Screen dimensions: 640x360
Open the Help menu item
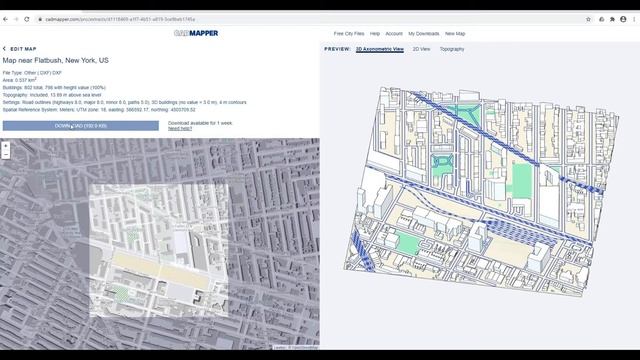pos(375,33)
